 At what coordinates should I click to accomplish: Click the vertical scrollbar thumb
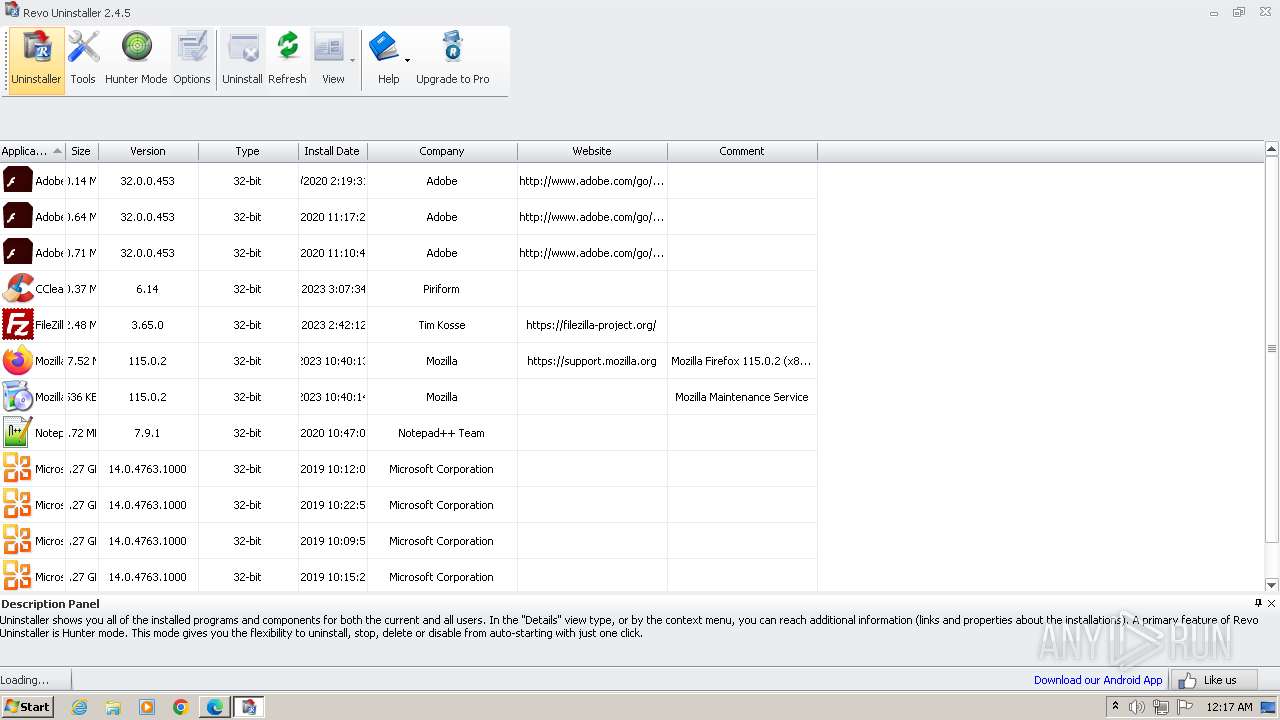(1272, 350)
